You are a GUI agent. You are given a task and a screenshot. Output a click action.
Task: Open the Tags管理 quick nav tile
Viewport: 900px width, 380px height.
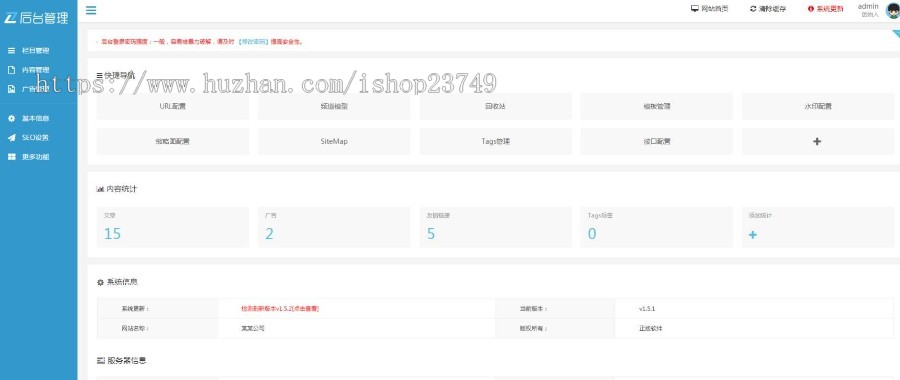495,141
